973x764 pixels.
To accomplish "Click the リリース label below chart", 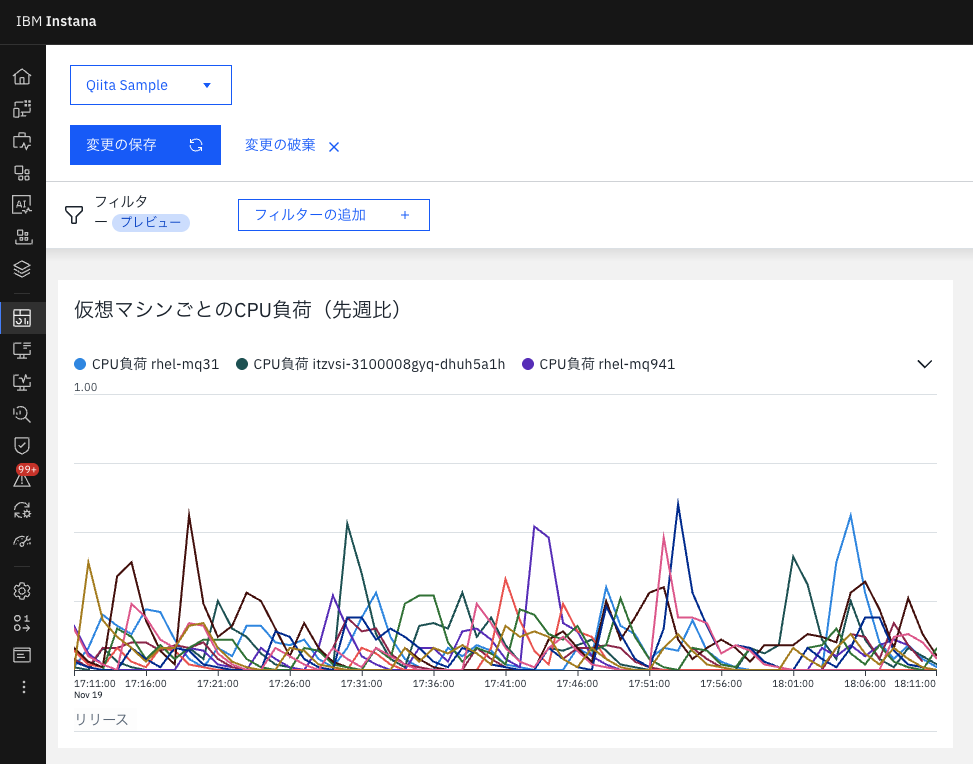I will (101, 719).
